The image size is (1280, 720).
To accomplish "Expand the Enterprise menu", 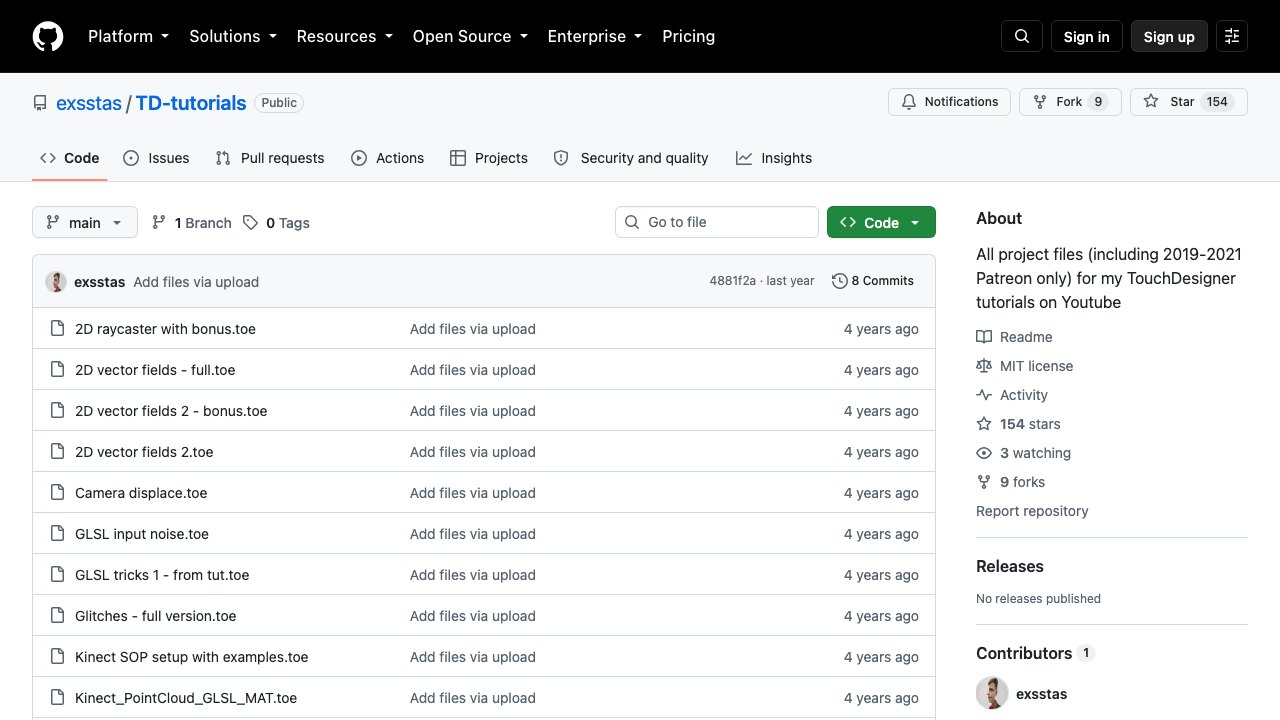I will (x=595, y=36).
